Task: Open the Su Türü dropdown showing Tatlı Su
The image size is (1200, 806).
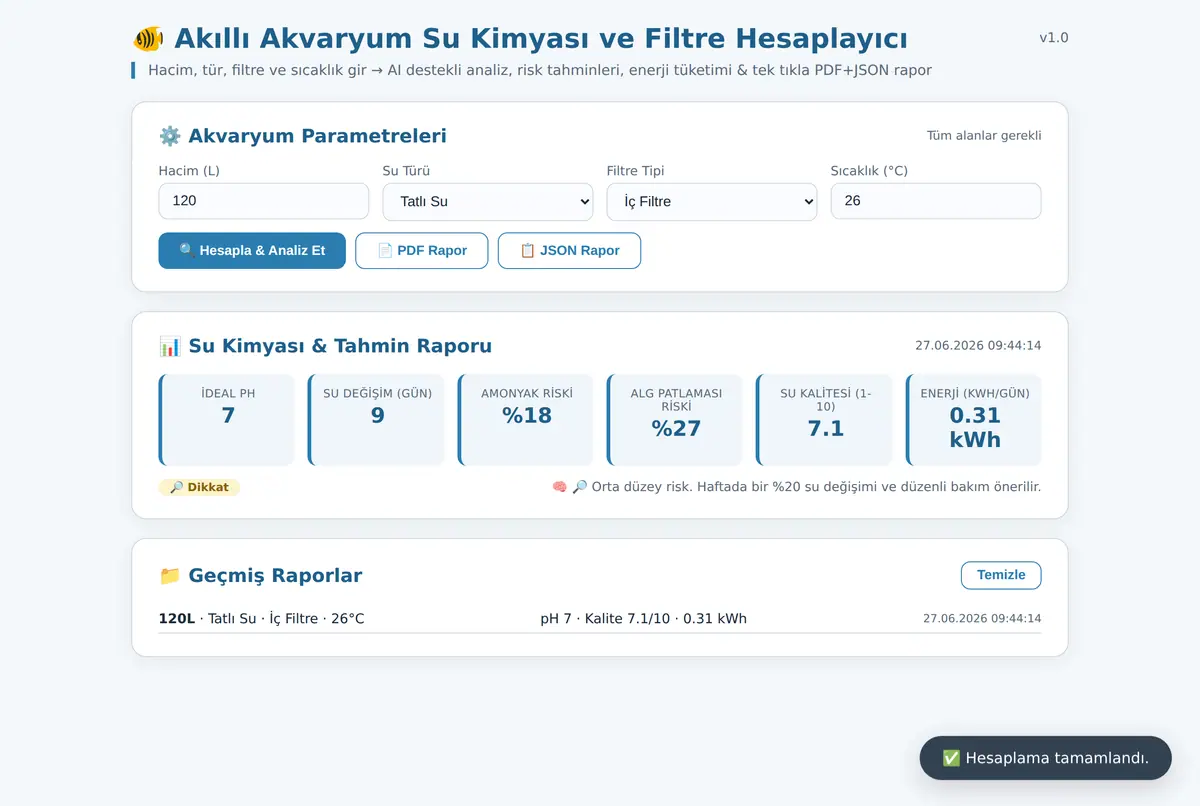Action: [x=488, y=201]
